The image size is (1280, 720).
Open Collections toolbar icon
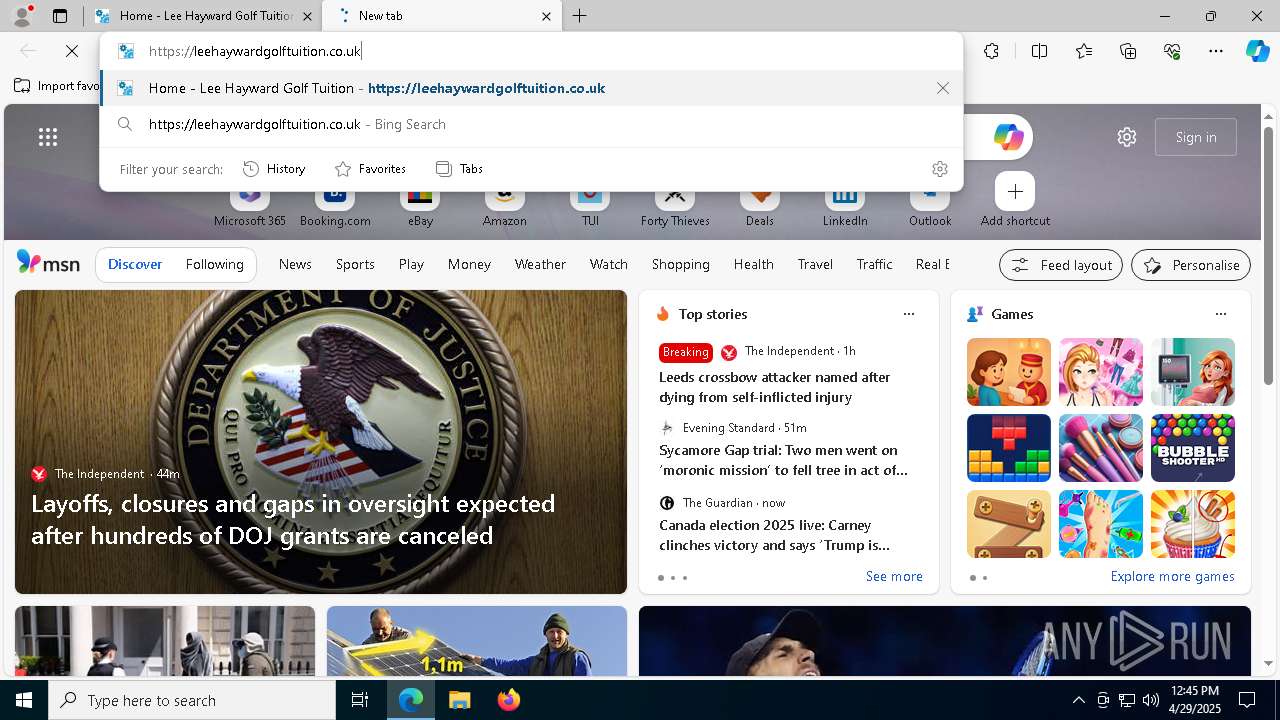[1128, 51]
